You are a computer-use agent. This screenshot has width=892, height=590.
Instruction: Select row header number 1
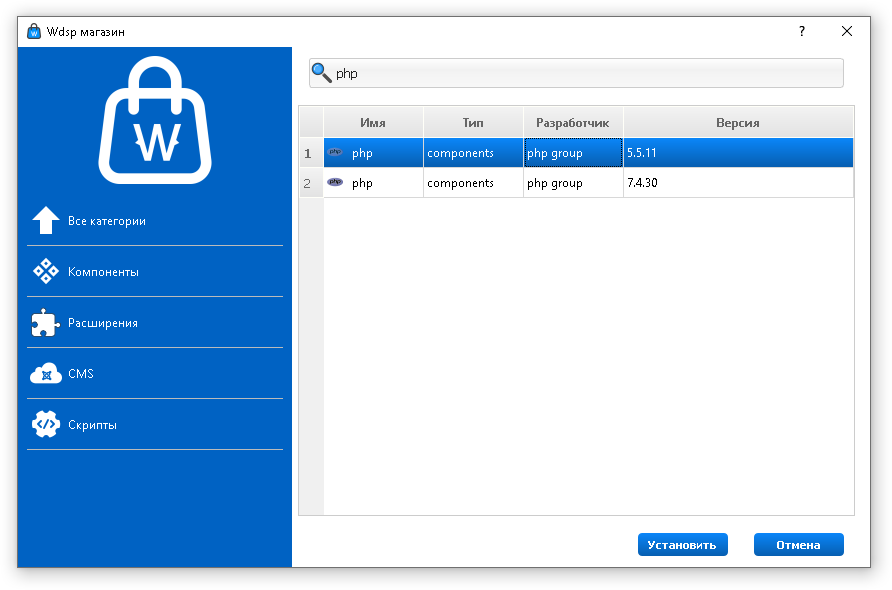[311, 153]
